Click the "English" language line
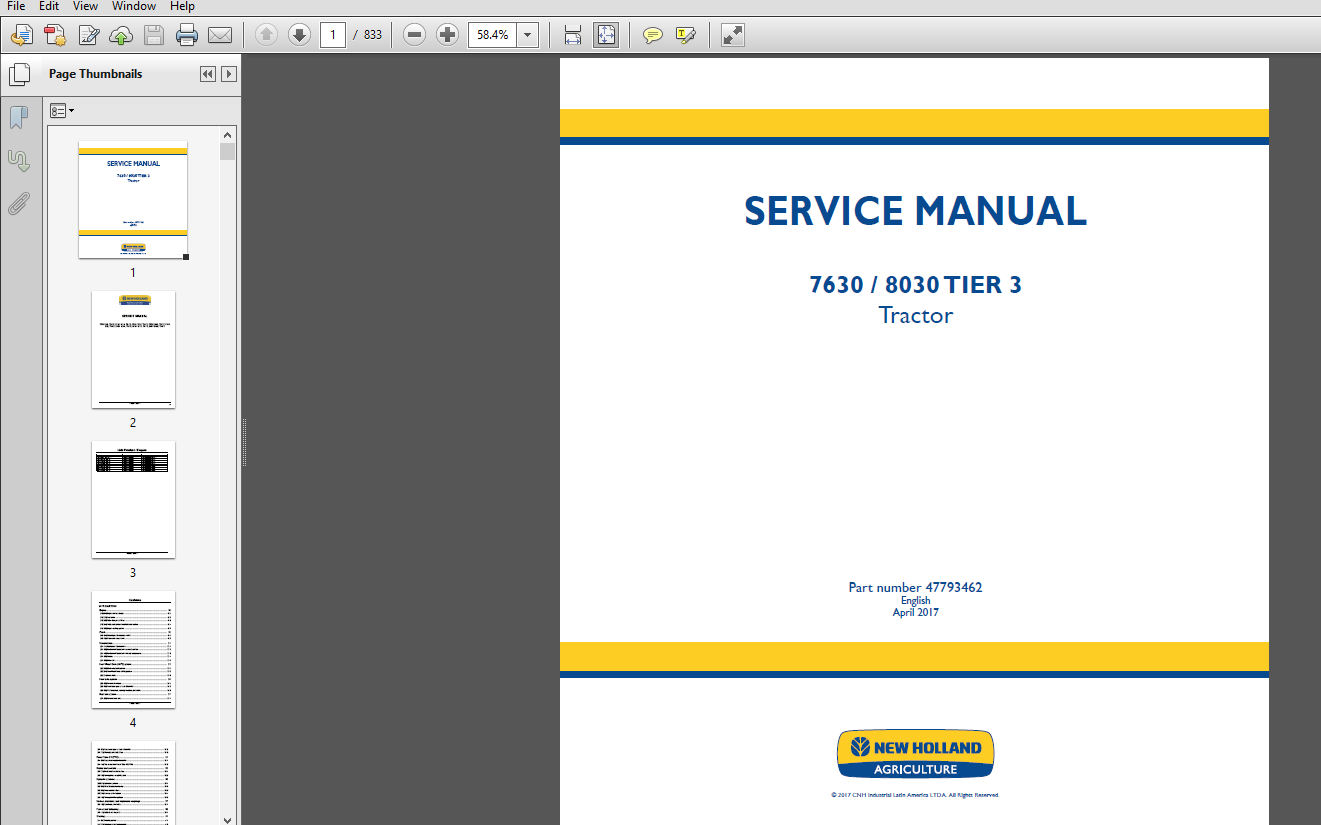The height and width of the screenshot is (825, 1321). (915, 601)
